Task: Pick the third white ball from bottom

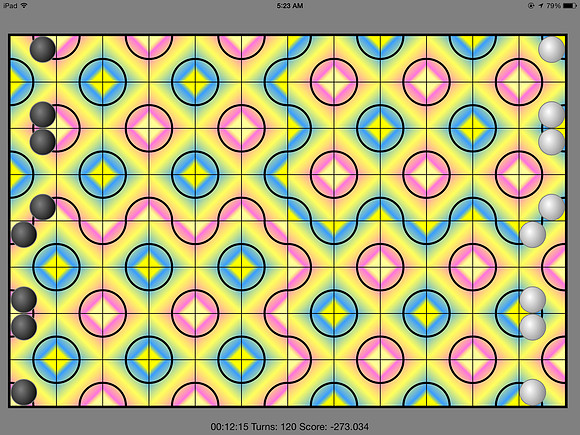Action: 533,299
